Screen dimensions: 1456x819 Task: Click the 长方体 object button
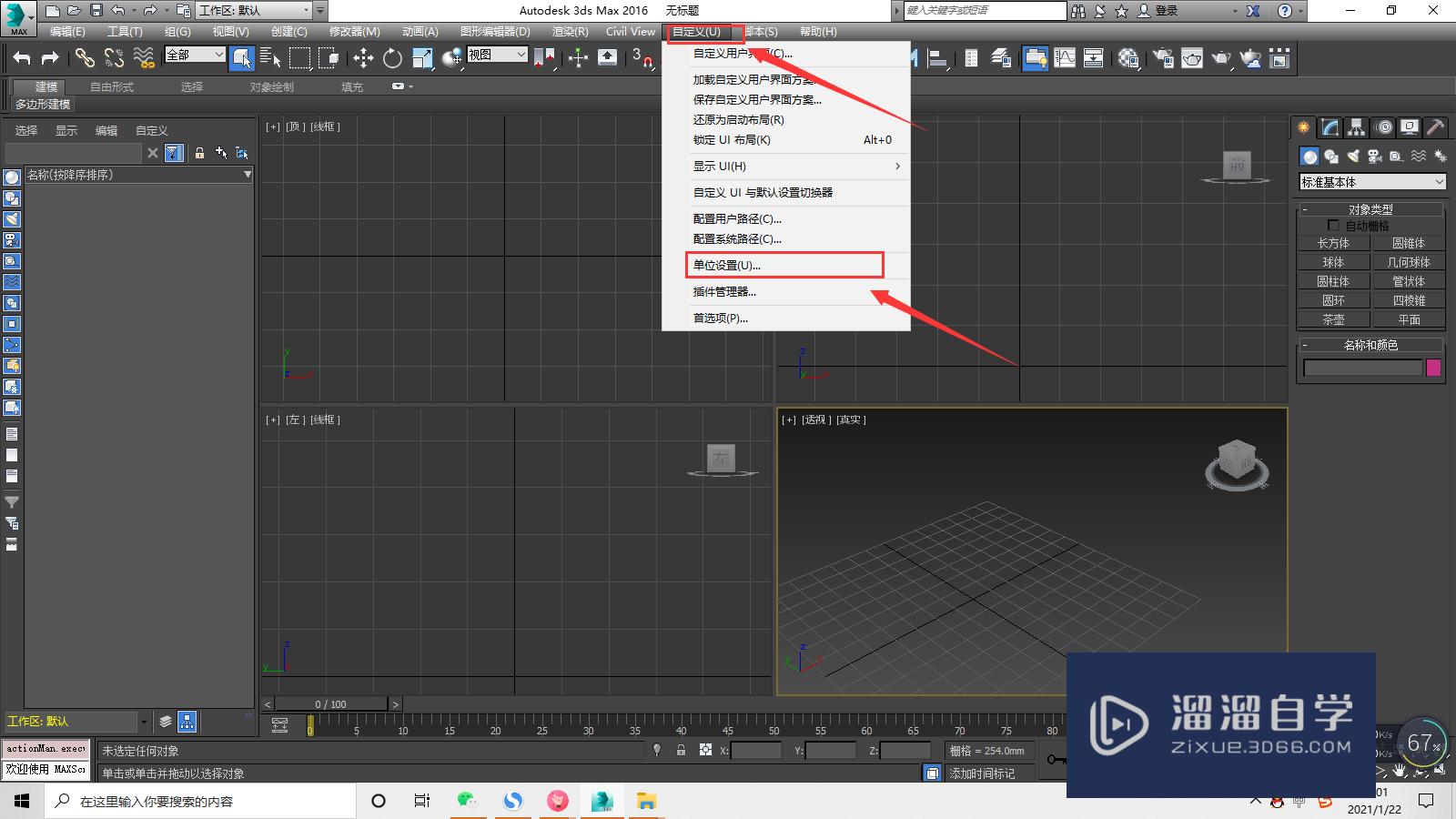1333,244
